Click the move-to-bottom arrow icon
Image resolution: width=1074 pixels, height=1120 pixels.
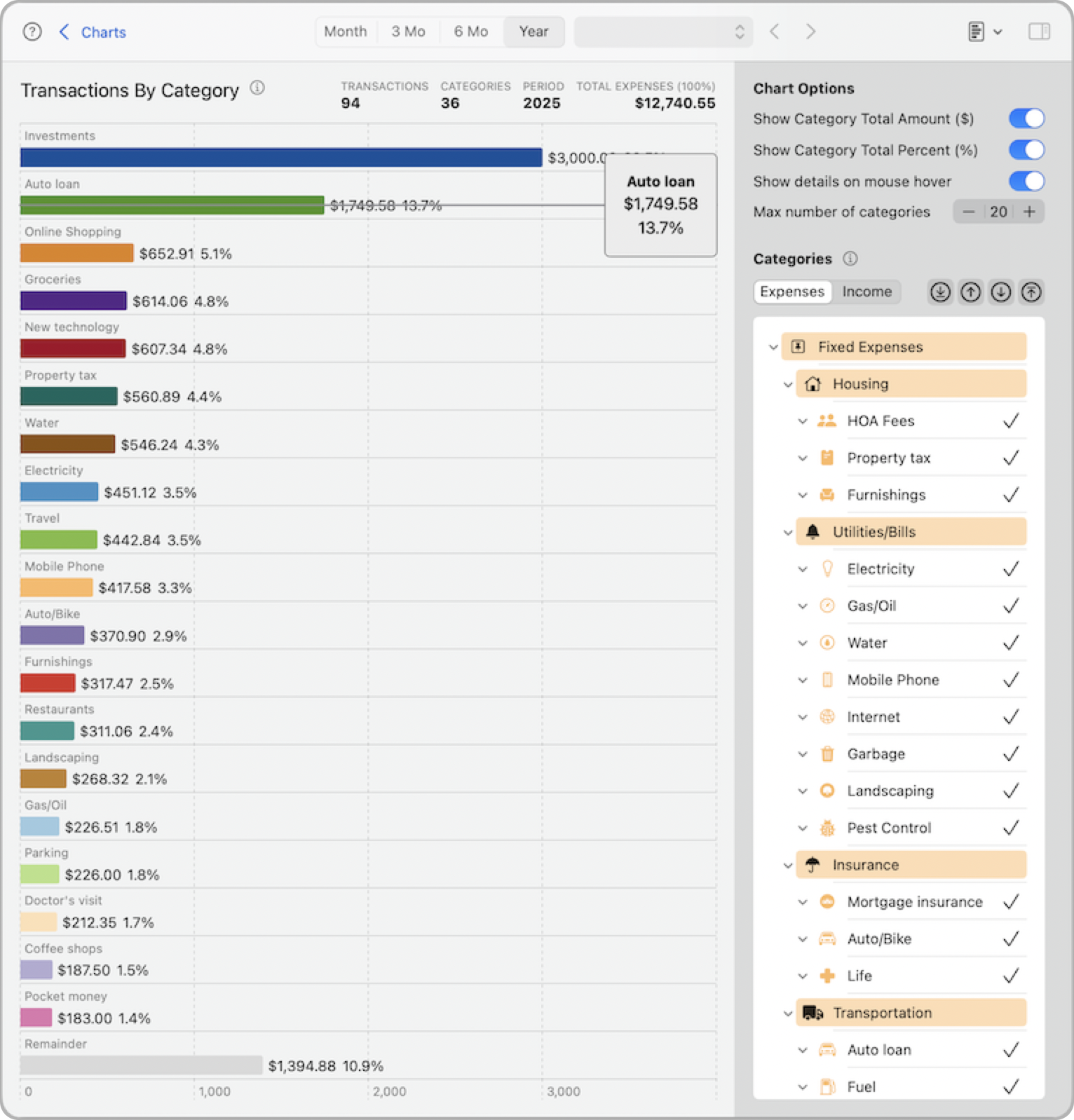[x=940, y=292]
